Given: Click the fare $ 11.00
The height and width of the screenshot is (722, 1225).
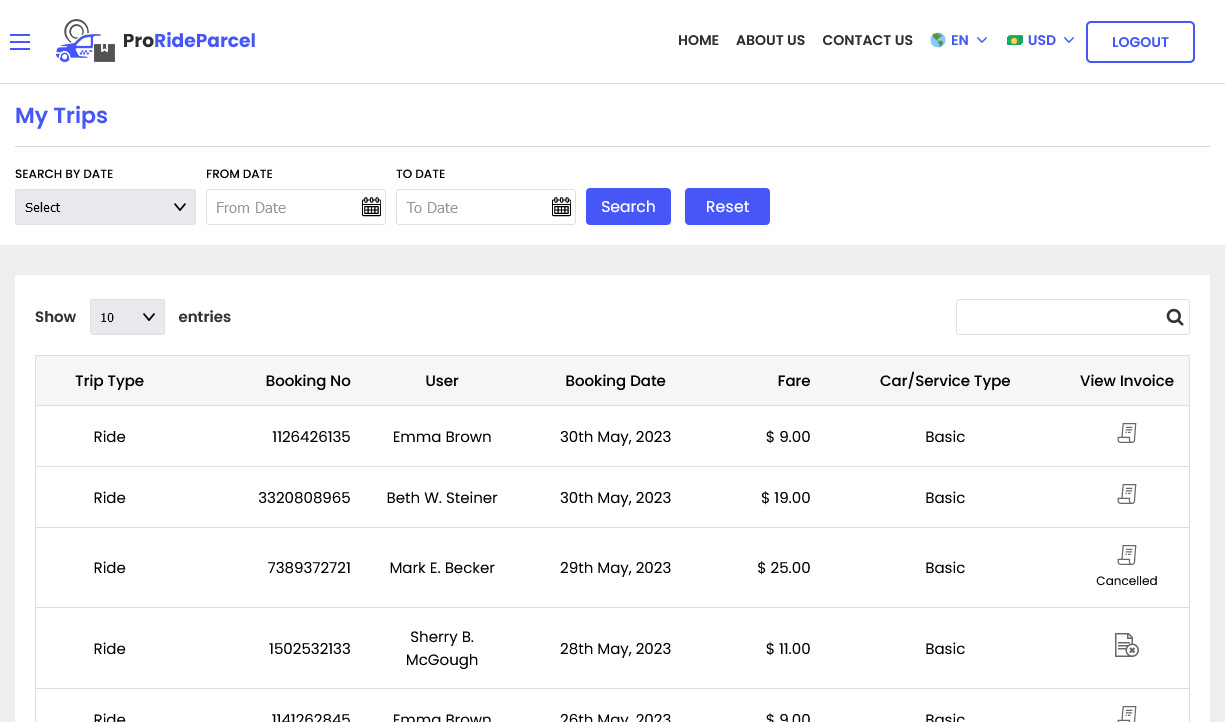Looking at the screenshot, I should click(x=788, y=649).
